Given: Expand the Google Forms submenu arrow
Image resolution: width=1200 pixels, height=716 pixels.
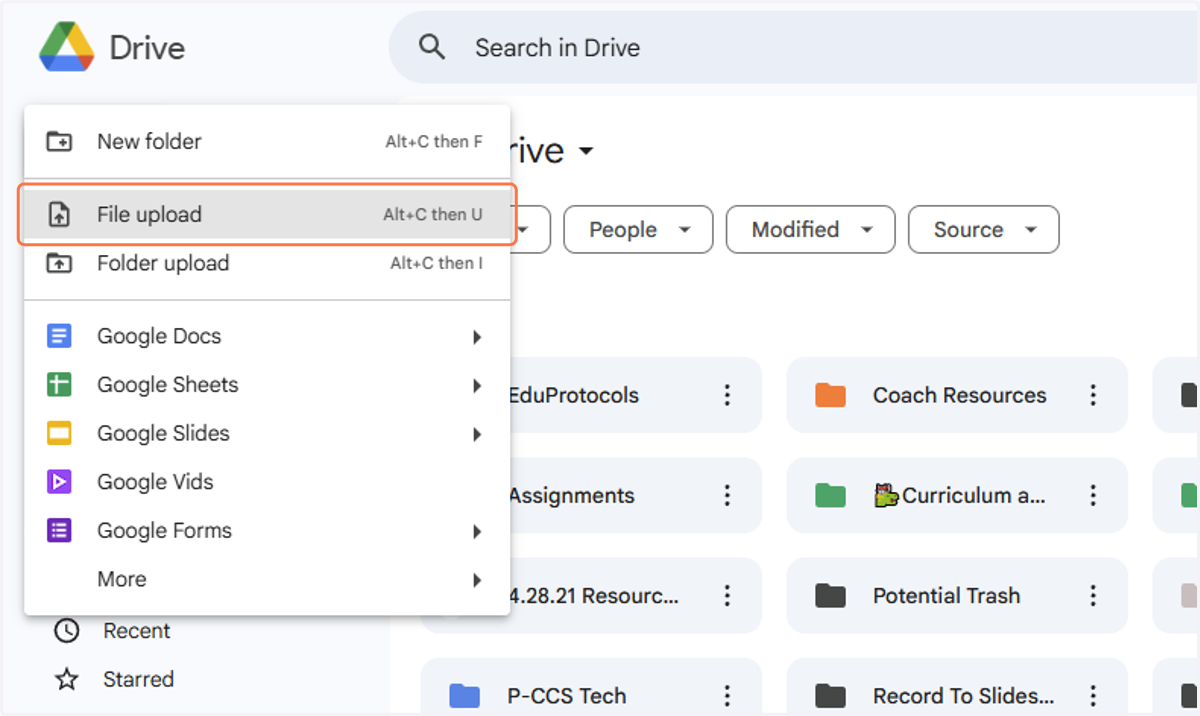Looking at the screenshot, I should [477, 531].
